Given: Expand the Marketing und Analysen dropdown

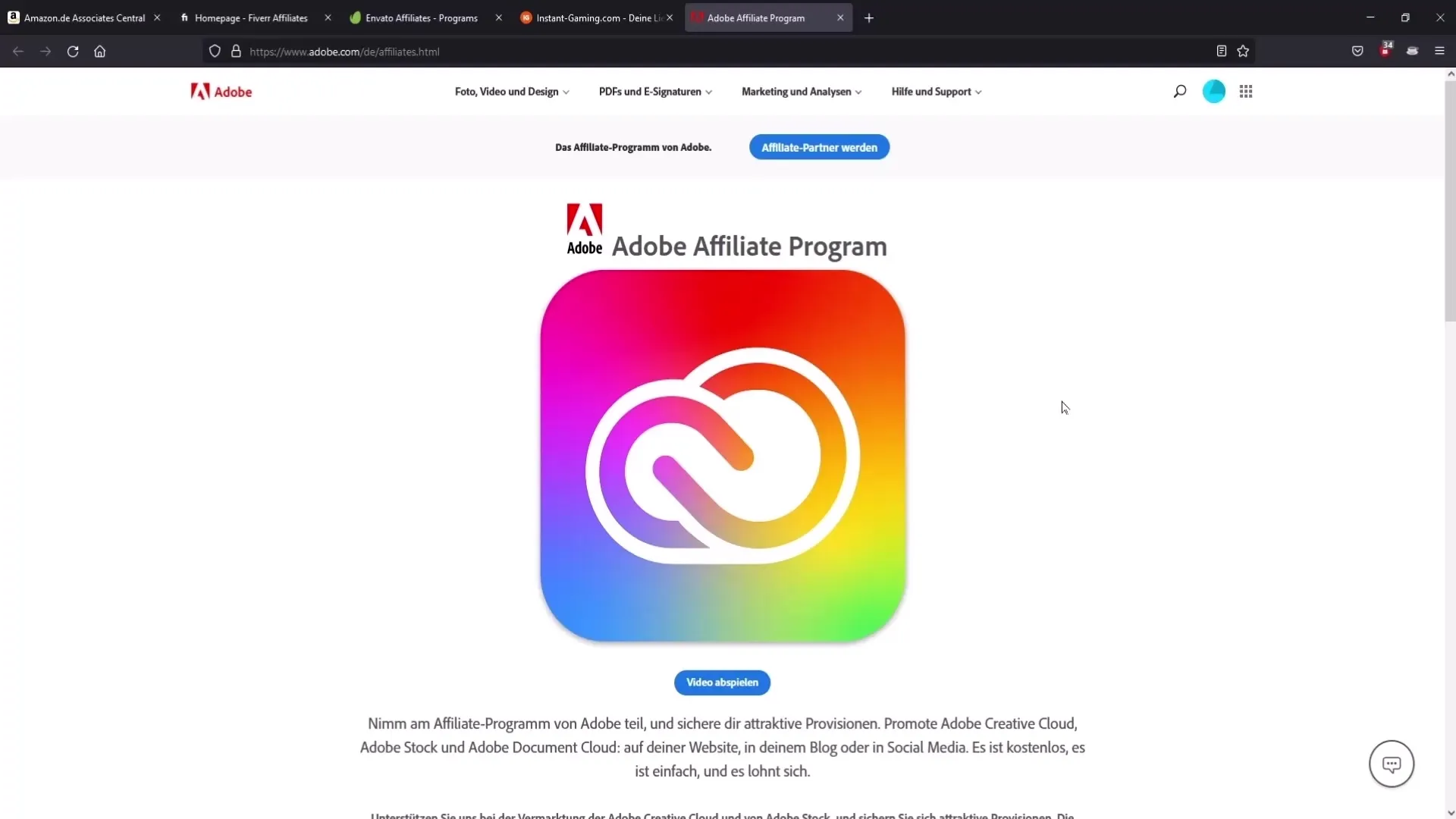Looking at the screenshot, I should [x=800, y=91].
